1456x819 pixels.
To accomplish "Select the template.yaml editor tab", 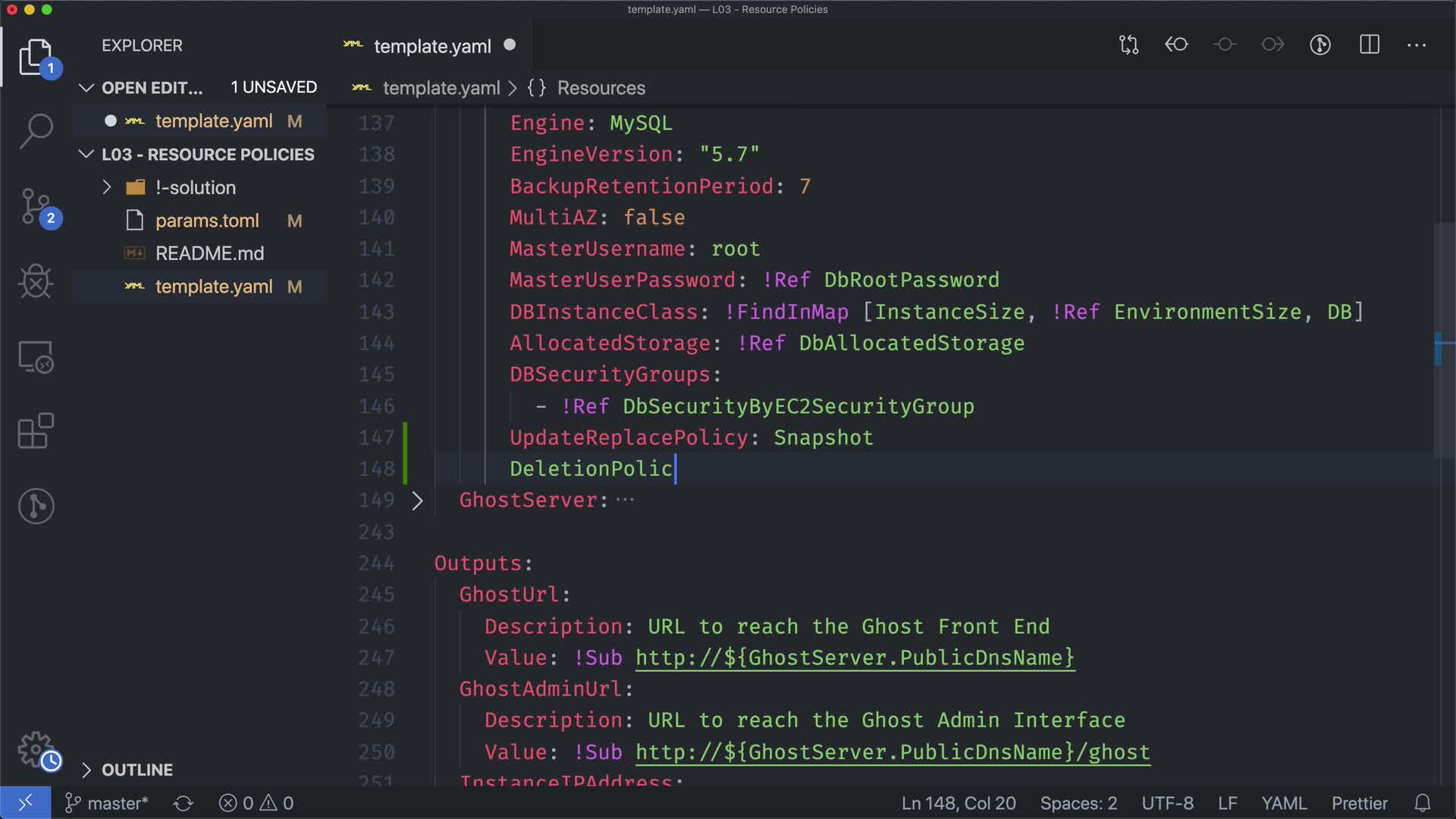I will click(432, 46).
